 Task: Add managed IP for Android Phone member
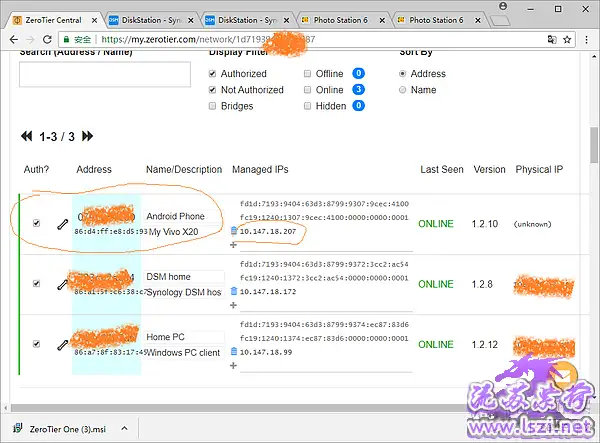[233, 245]
